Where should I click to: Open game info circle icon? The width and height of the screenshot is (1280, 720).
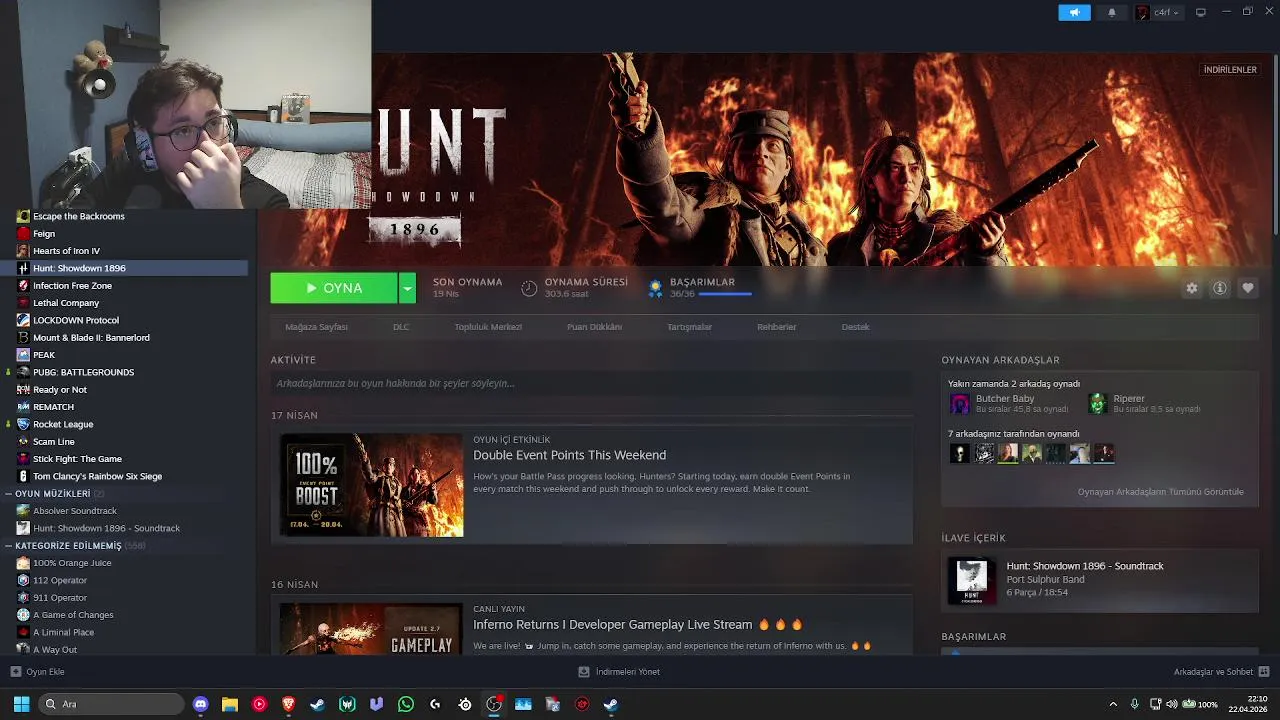1220,288
